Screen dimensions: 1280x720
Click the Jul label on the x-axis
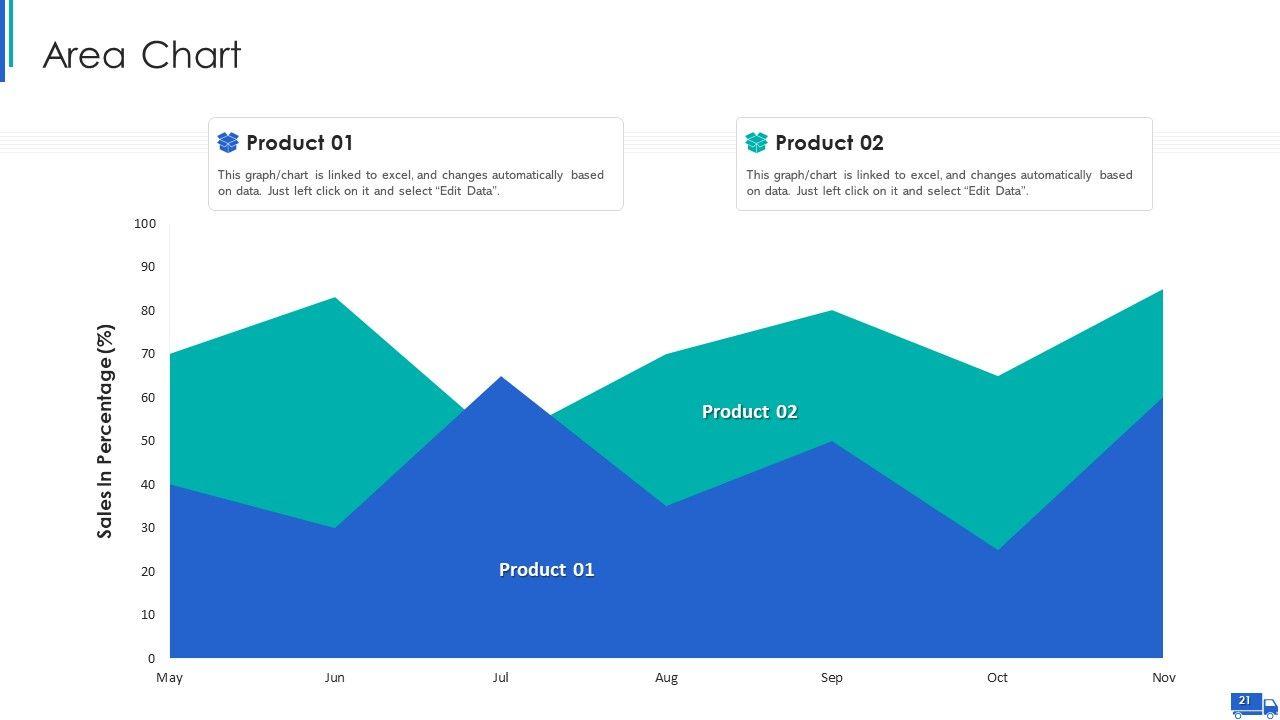(x=500, y=678)
